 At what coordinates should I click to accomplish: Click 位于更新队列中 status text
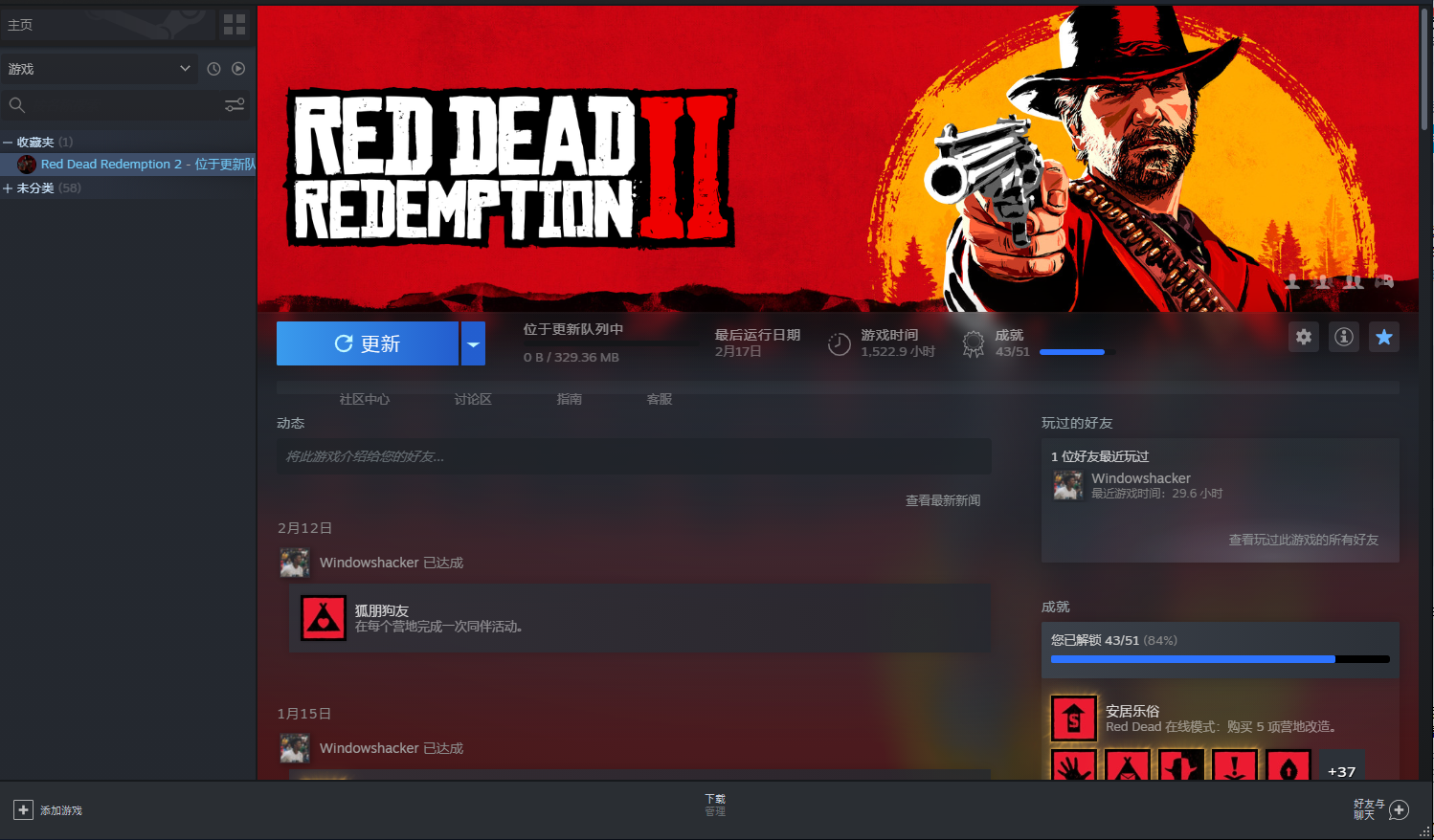click(x=573, y=329)
